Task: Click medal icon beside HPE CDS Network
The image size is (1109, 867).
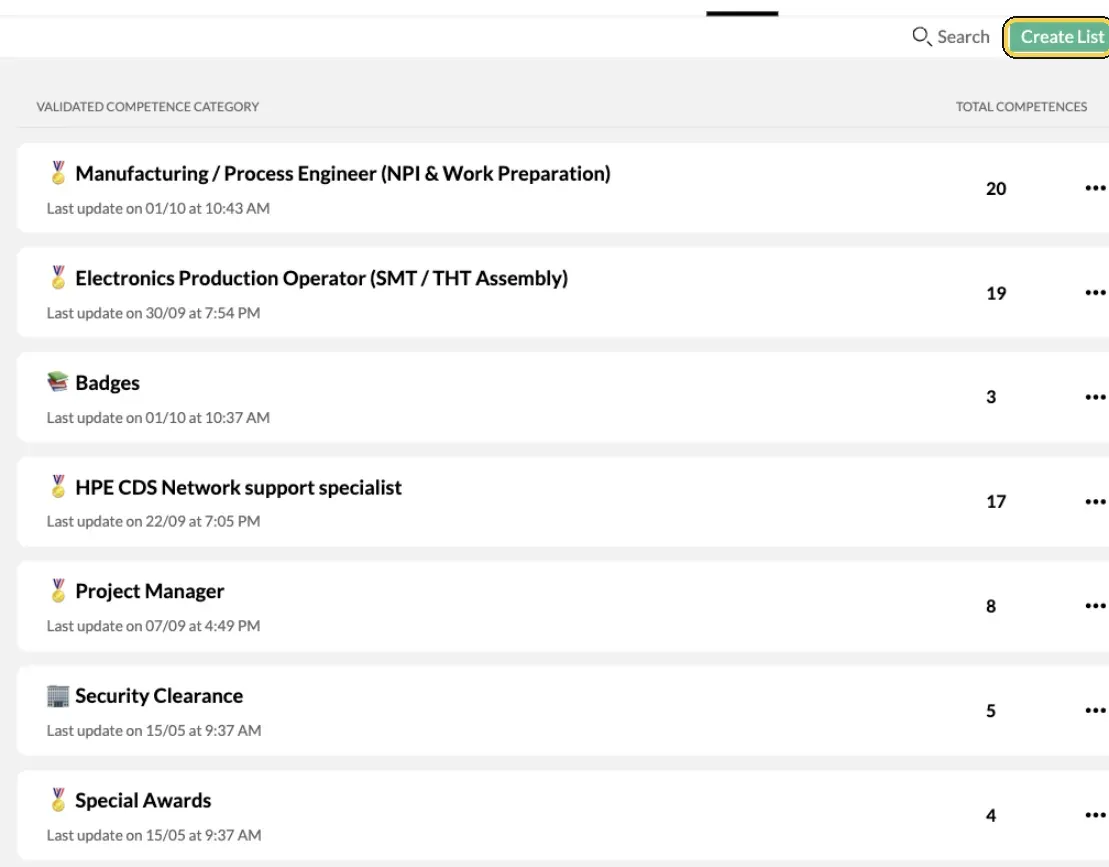Action: (58, 487)
